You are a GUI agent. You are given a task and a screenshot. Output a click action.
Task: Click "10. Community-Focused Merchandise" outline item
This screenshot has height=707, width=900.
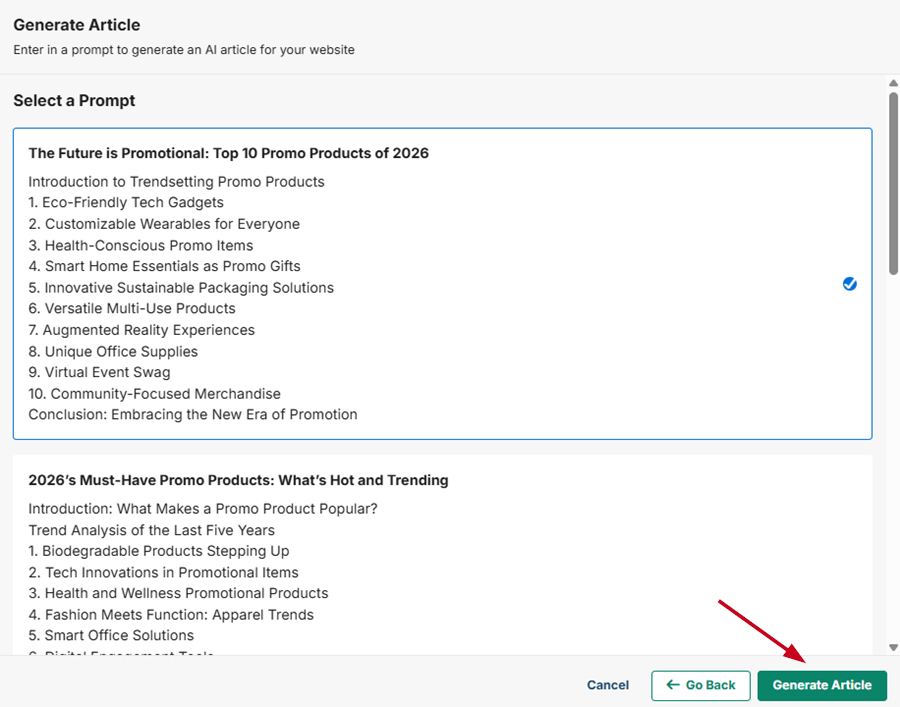coord(154,393)
